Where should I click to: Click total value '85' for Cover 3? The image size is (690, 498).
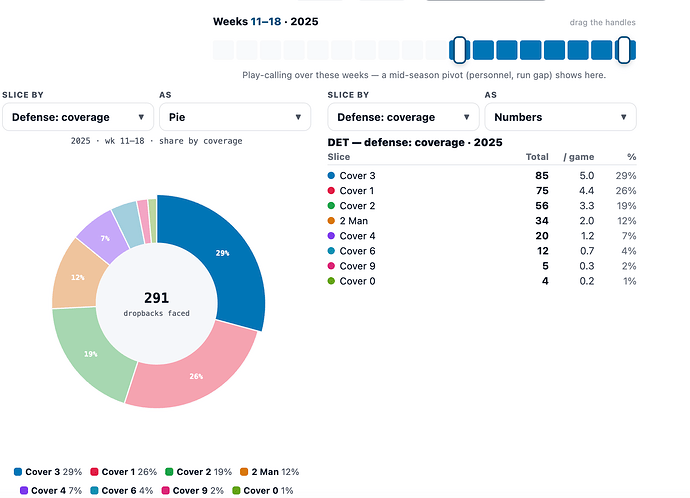542,176
